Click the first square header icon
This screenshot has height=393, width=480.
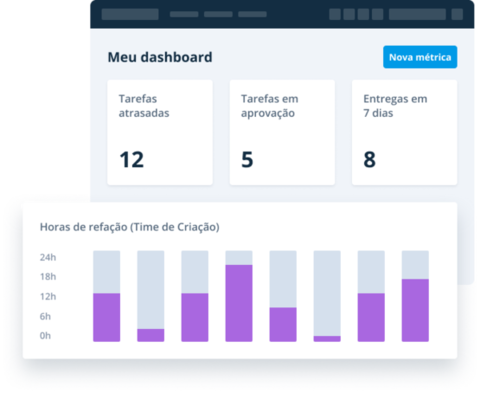[x=335, y=14]
